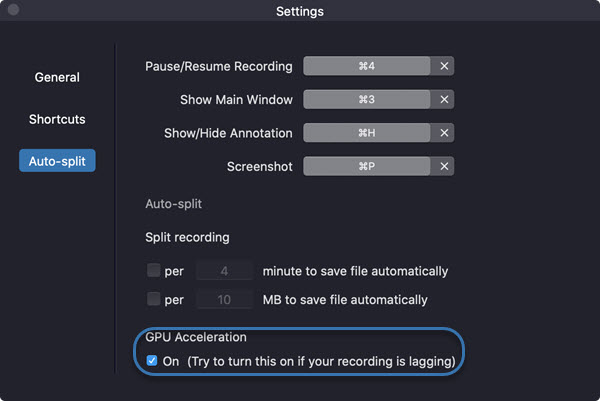Viewport: 600px width, 401px height.
Task: Click the GPU Acceleration heading
Action: [196, 337]
